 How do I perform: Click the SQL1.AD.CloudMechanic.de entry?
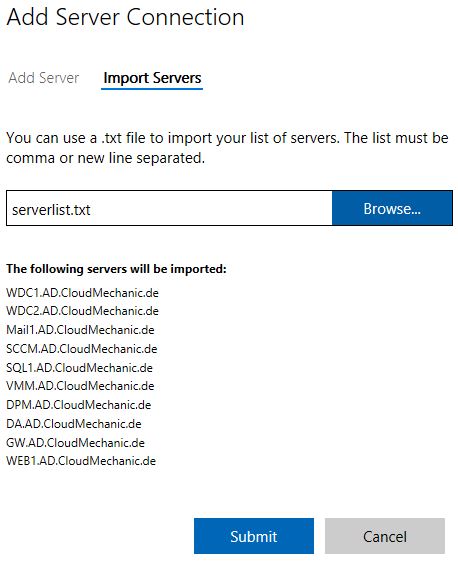tap(80, 368)
